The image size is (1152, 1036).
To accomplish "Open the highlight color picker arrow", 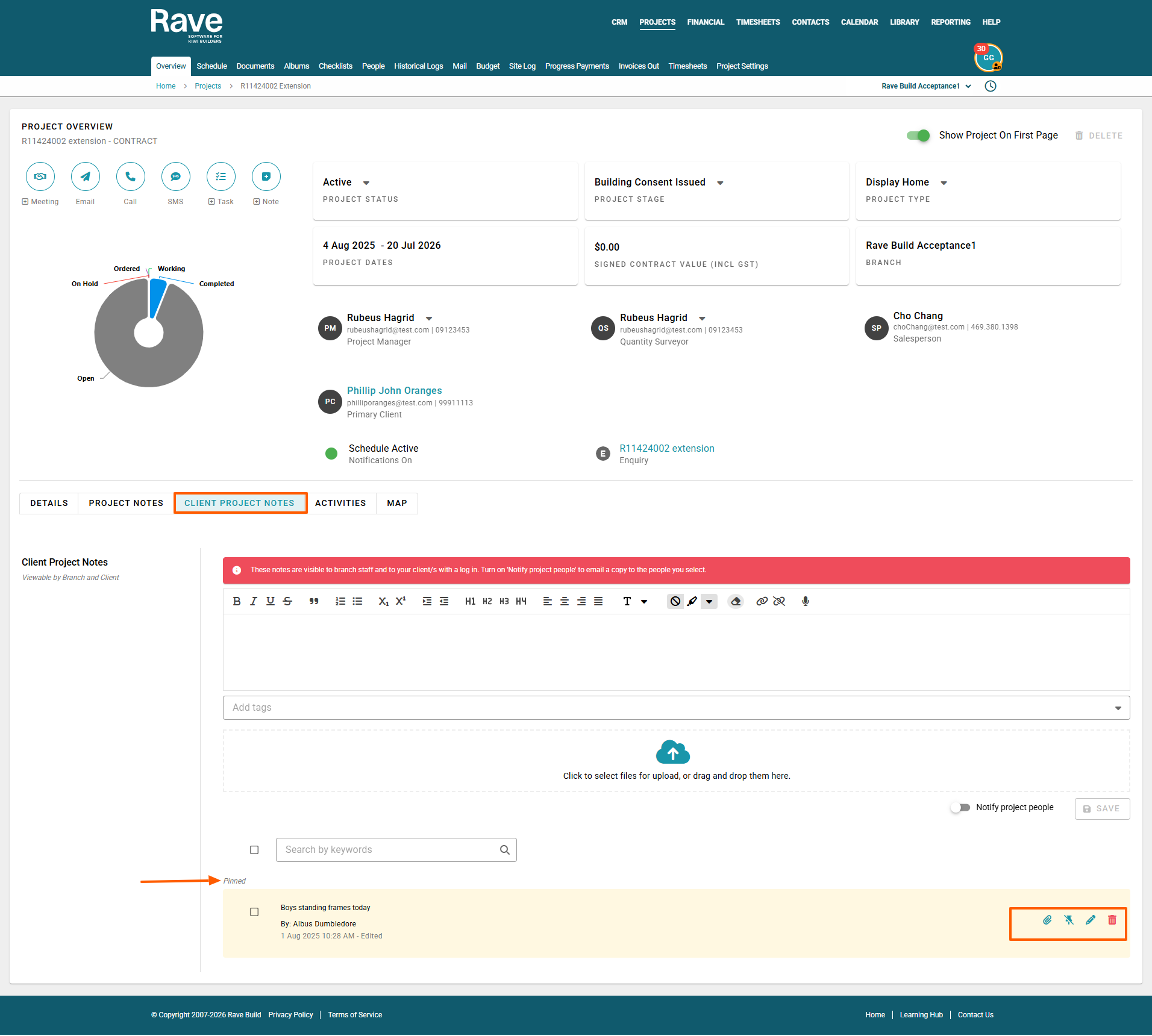I will pos(709,601).
